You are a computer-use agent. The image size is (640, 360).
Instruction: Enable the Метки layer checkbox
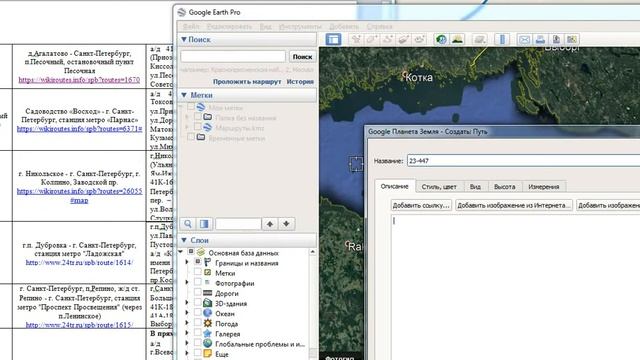pyautogui.click(x=198, y=272)
